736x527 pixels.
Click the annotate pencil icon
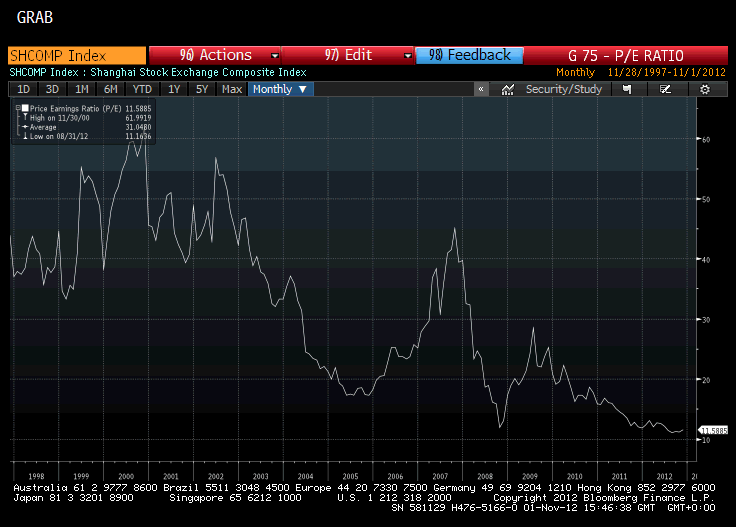tap(665, 89)
